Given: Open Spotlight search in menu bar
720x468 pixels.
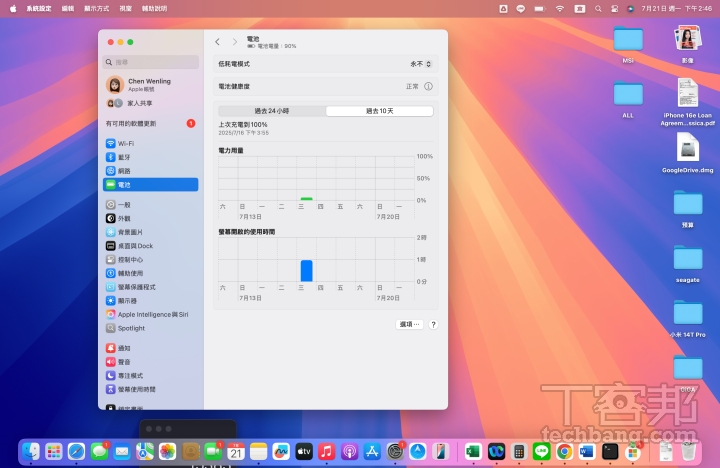Looking at the screenshot, I should tap(598, 8).
